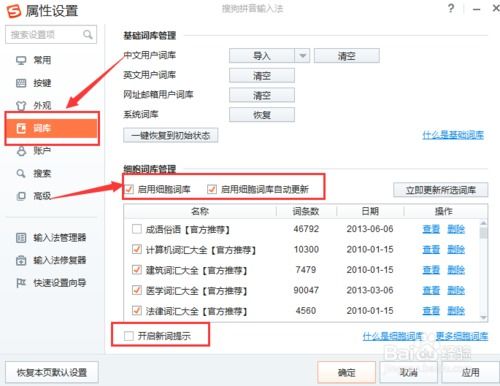
Task: Open the 什么是基础词库 link
Action: pos(453,135)
